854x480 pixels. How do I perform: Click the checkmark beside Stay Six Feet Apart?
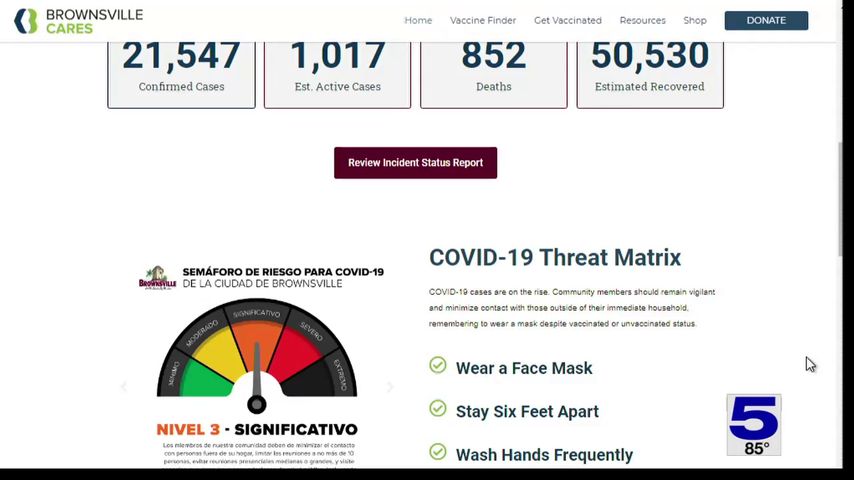(437, 408)
